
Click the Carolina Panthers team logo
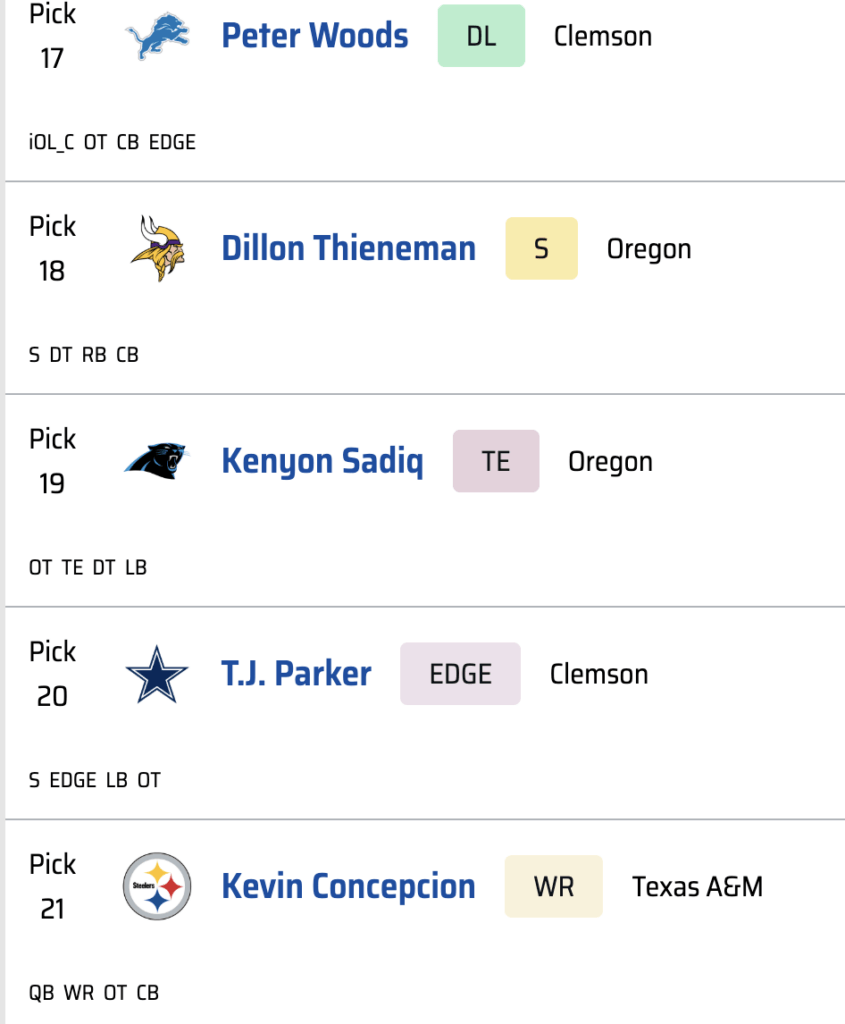(157, 461)
